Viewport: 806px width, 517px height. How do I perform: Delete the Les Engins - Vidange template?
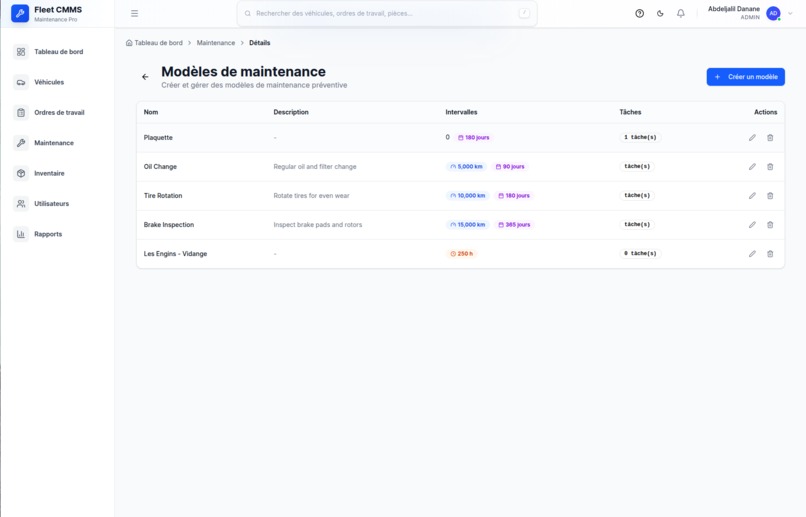770,254
